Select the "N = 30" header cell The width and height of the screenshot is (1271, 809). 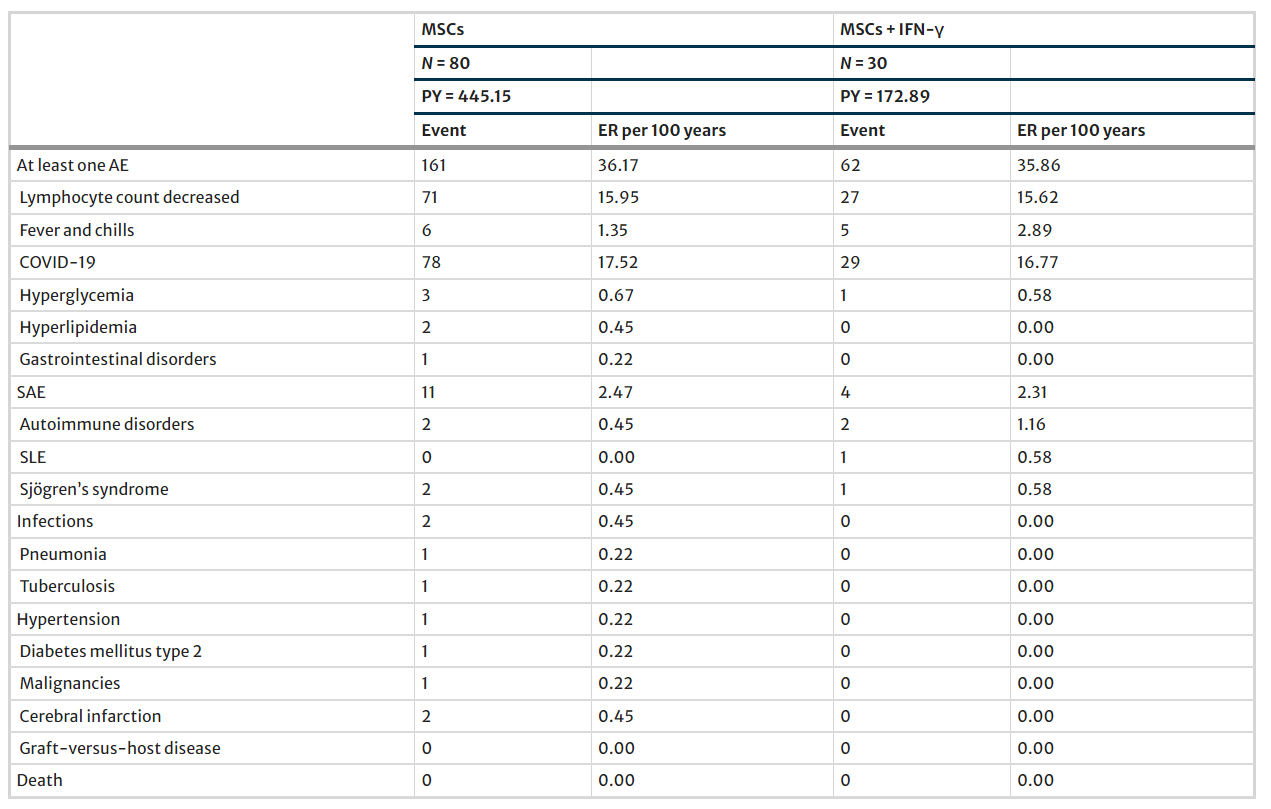[864, 63]
